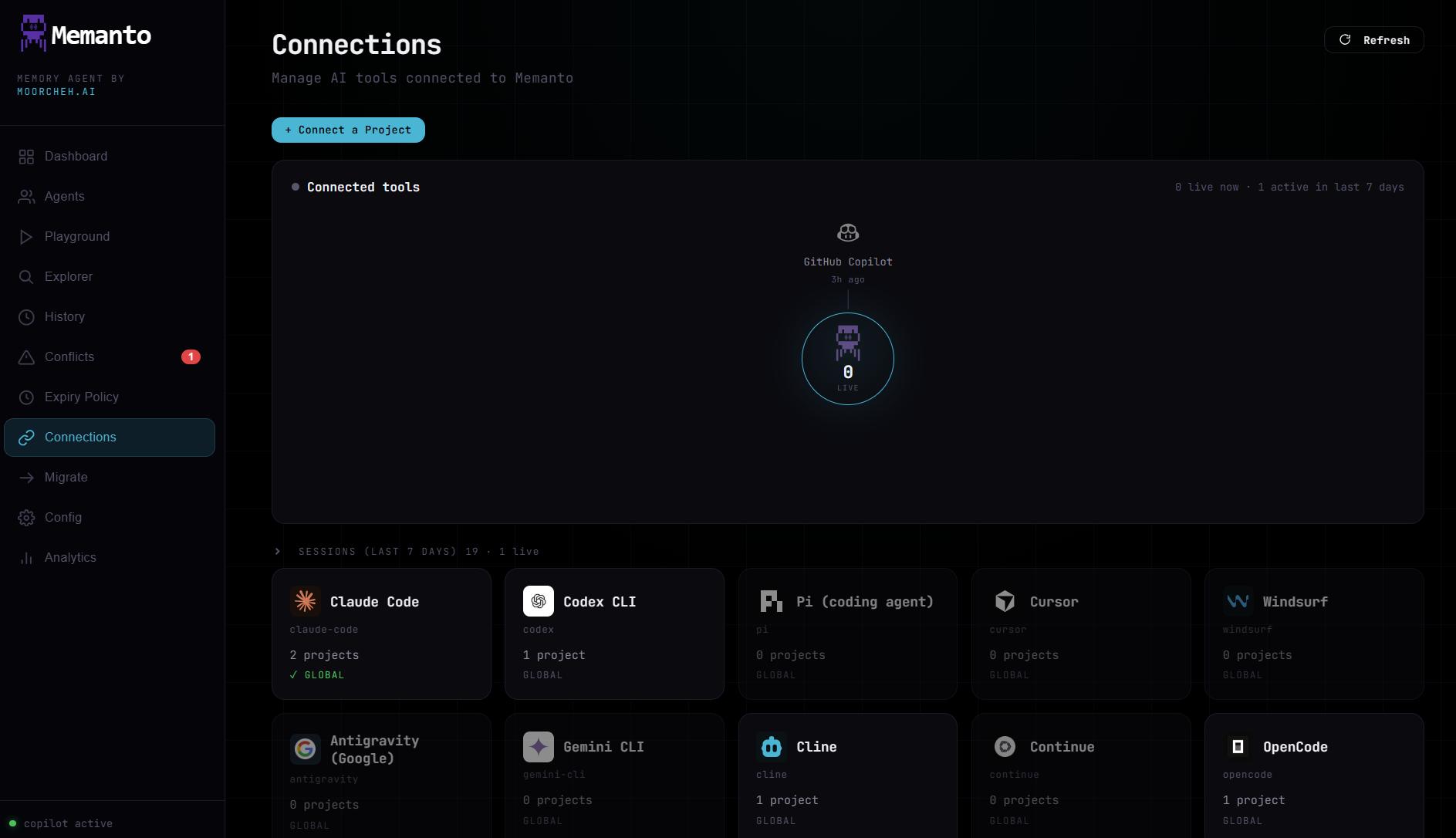This screenshot has width=1456, height=838.
Task: Click the Analytics bar chart icon
Action: 26,558
